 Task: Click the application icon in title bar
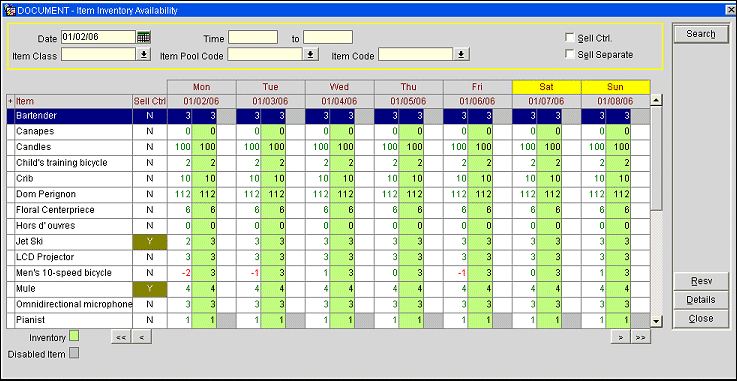[x=9, y=10]
